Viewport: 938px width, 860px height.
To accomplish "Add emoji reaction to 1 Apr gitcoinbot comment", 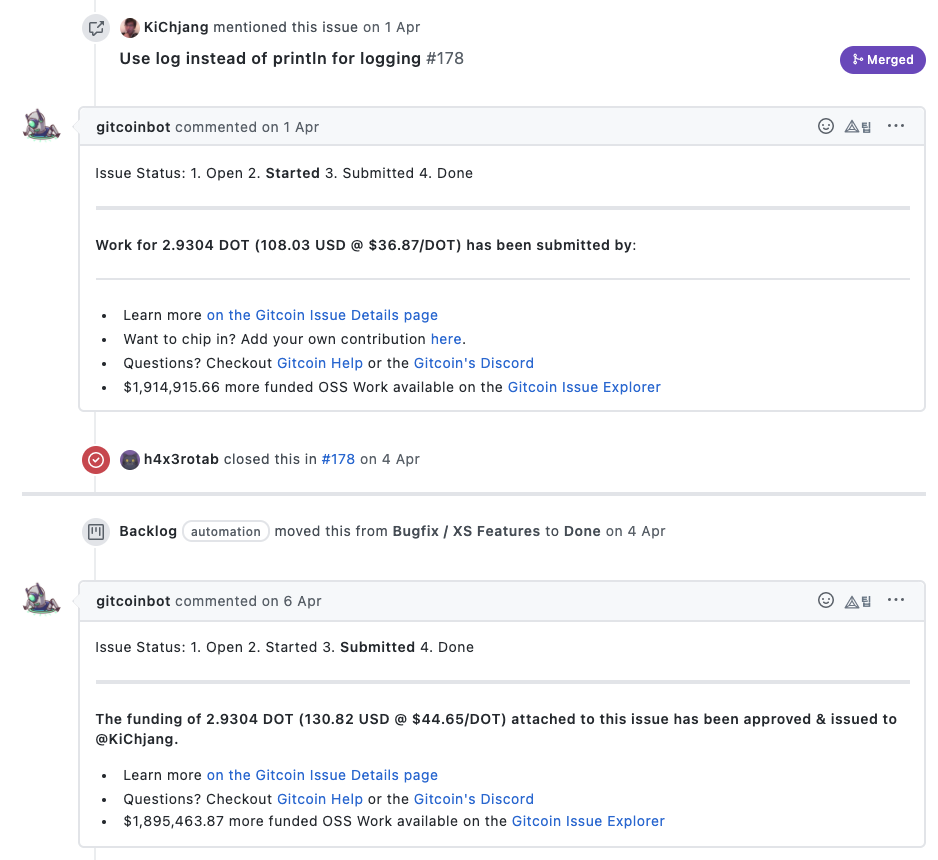I will pyautogui.click(x=826, y=126).
